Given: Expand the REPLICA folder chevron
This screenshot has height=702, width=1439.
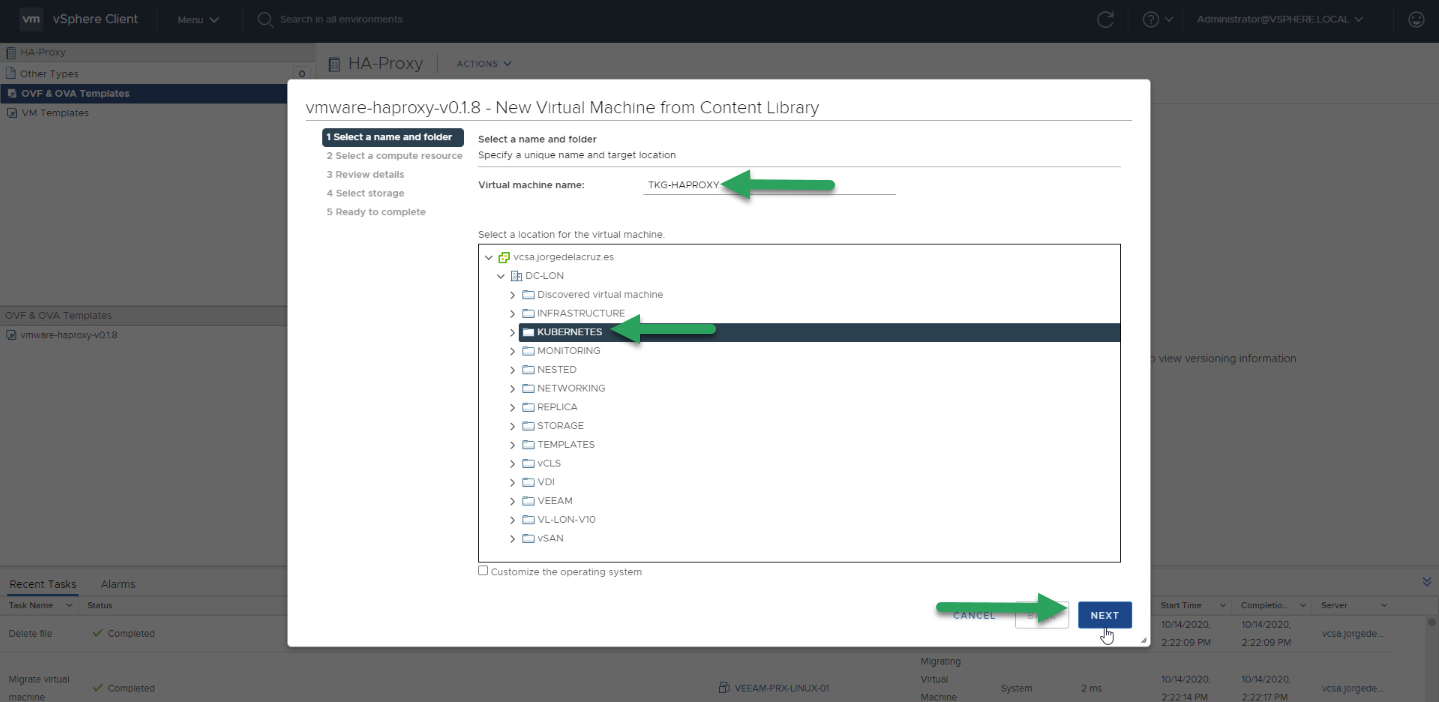Looking at the screenshot, I should point(513,407).
